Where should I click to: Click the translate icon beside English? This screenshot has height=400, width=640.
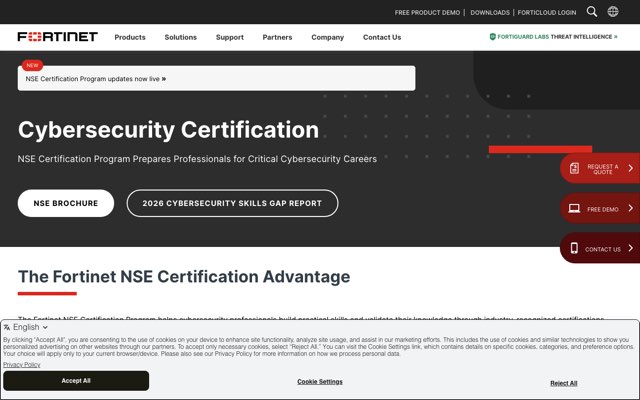[7, 327]
